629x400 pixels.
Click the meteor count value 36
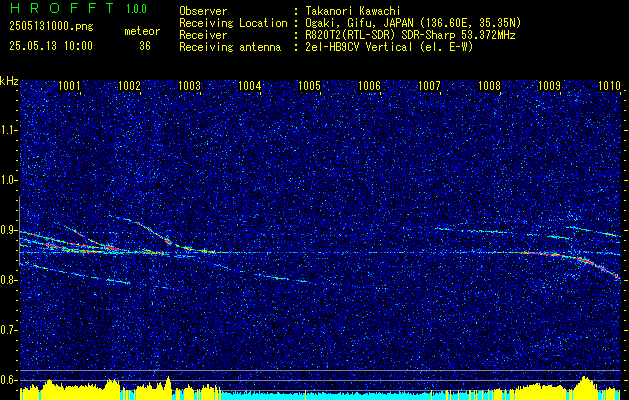point(145,46)
